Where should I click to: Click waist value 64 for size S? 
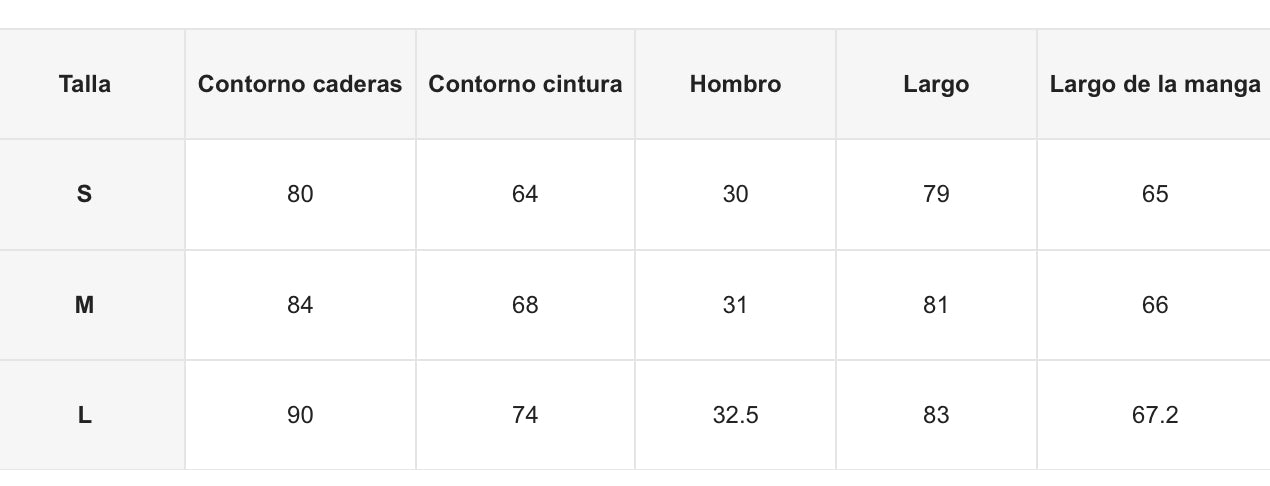tap(525, 194)
